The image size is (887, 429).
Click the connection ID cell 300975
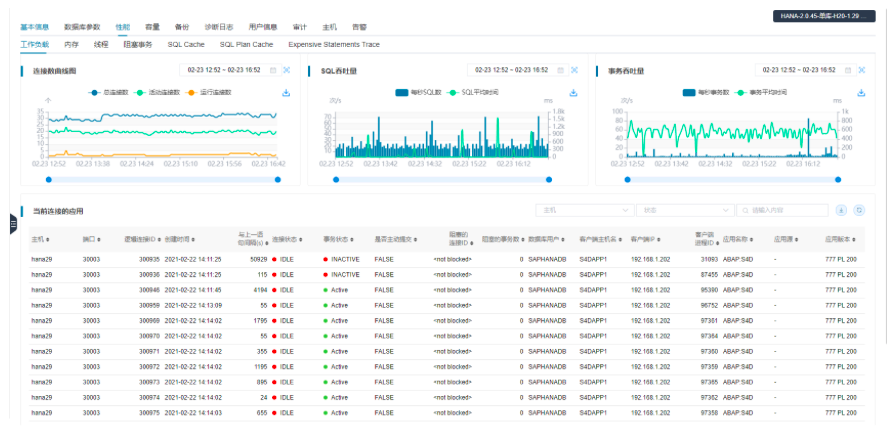tap(150, 413)
